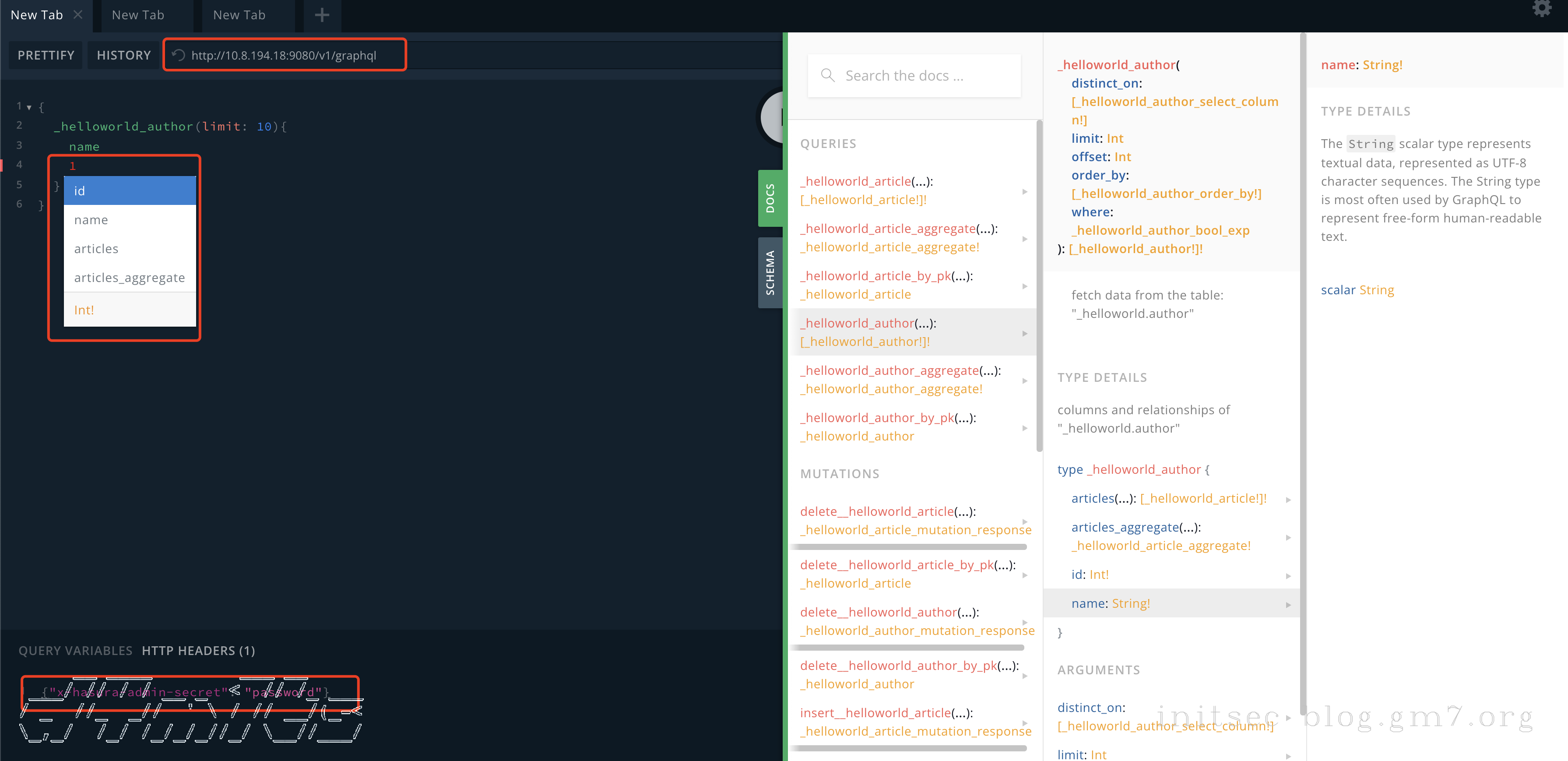Close the first New Tab
This screenshot has height=761, width=1568.
coord(78,14)
